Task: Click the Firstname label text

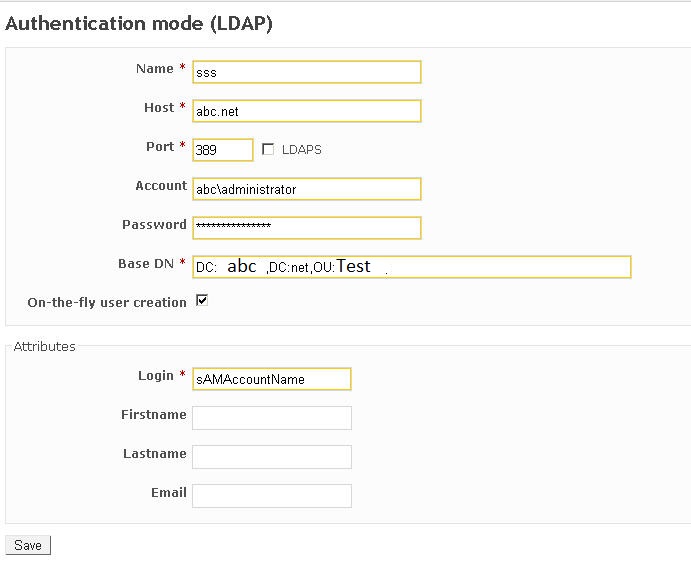Action: (153, 415)
